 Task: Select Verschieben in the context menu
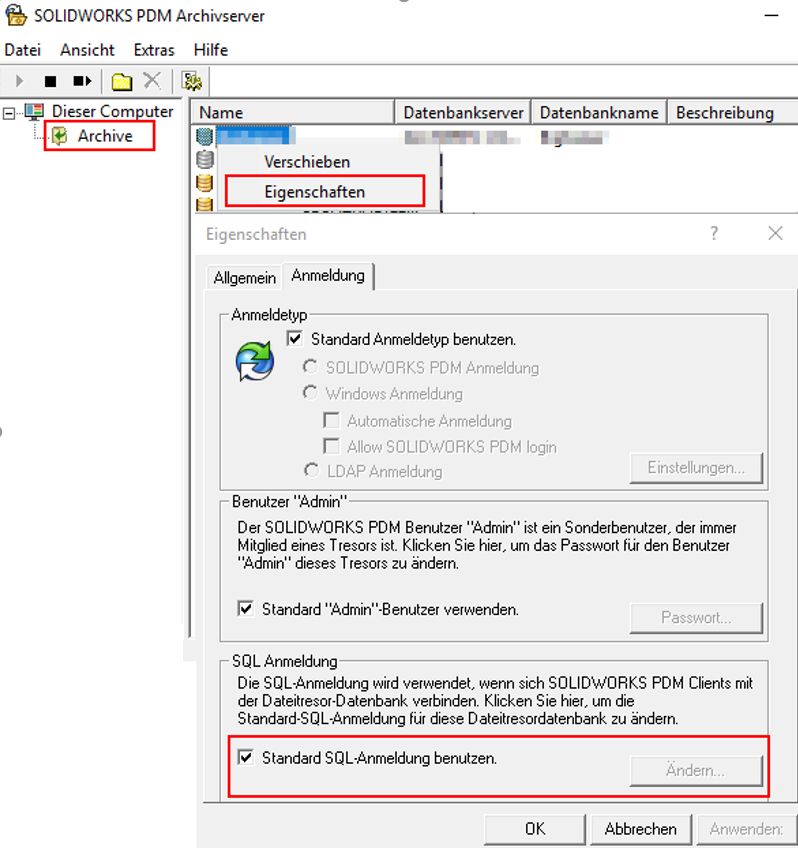coord(307,161)
